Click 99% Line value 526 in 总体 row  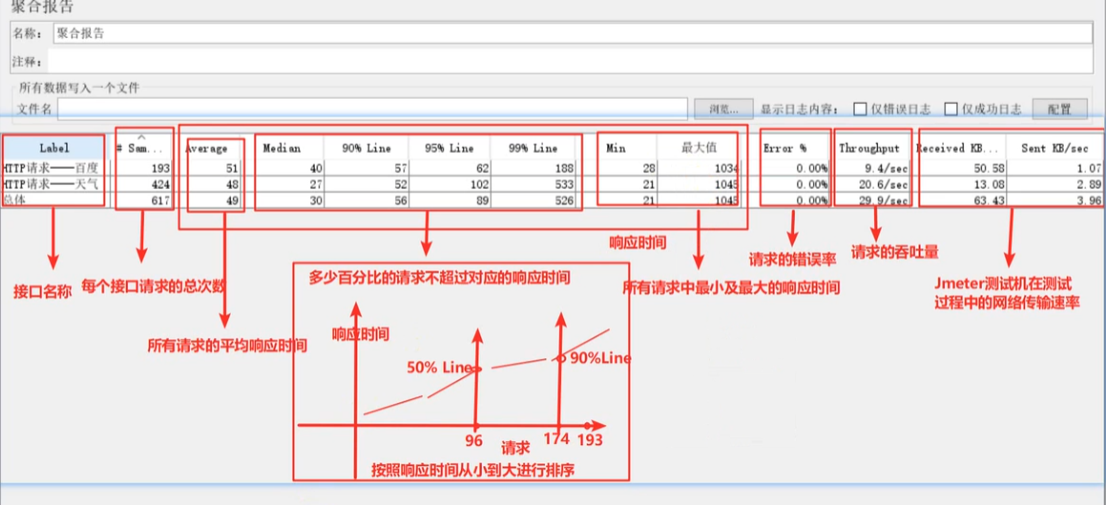[562, 201]
